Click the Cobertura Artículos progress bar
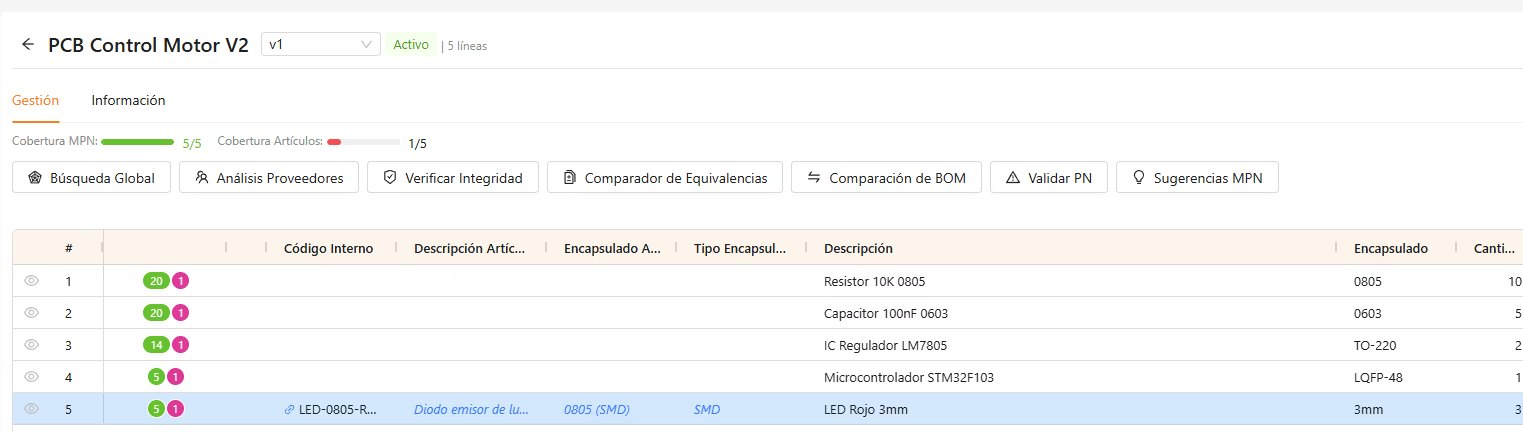 point(363,142)
